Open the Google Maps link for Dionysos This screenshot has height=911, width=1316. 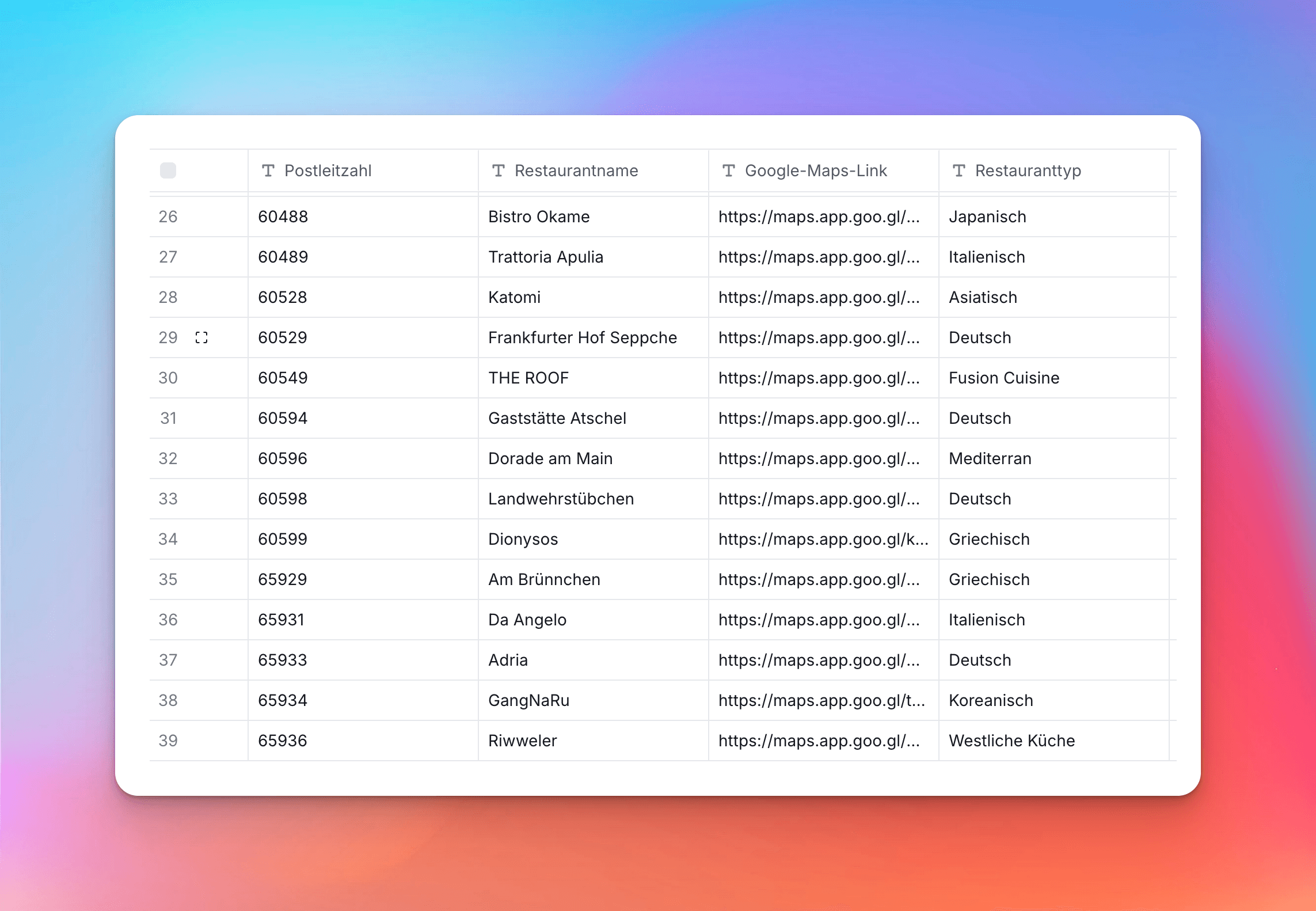(x=823, y=539)
